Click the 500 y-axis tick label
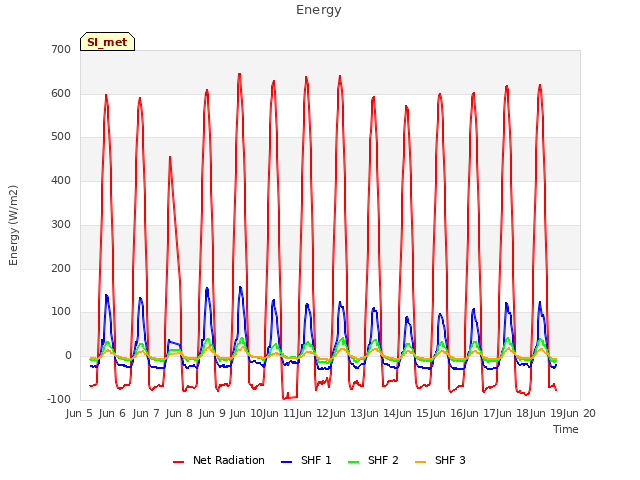Screen dimensions: 640x480 61,137
